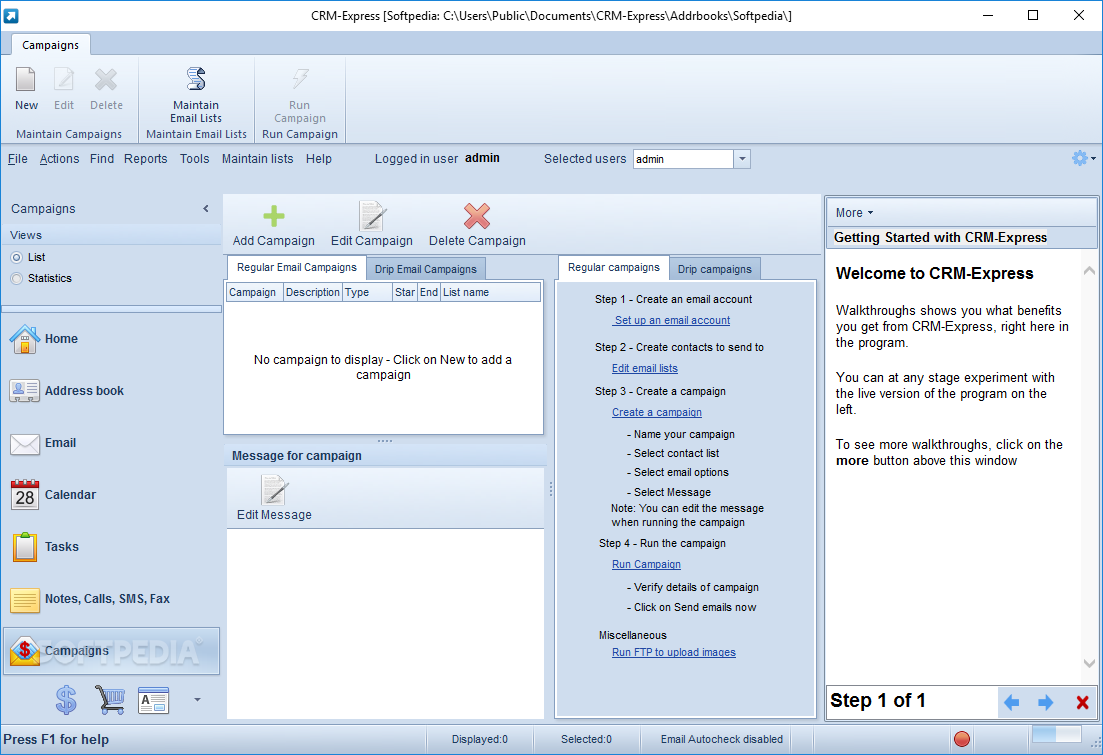The height and width of the screenshot is (755, 1103).
Task: Click the List name column header
Action: tap(490, 292)
